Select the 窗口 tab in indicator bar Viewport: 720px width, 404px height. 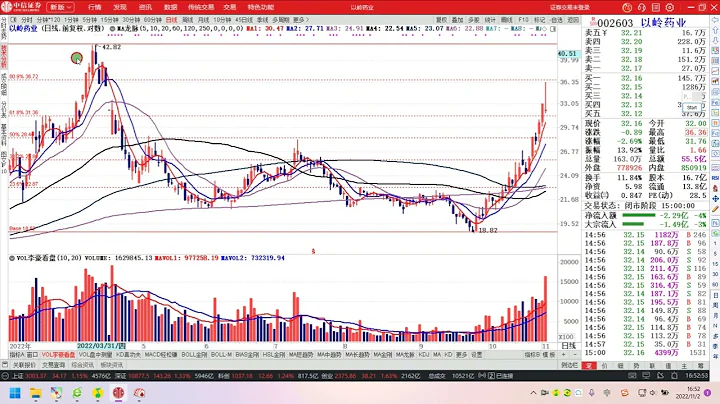[x=32, y=355]
